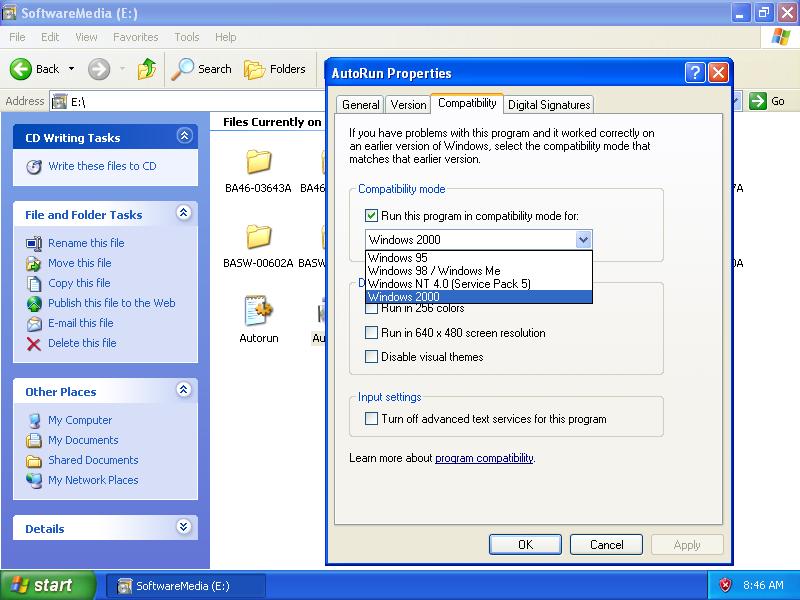Open the Favorites menu

pos(136,37)
